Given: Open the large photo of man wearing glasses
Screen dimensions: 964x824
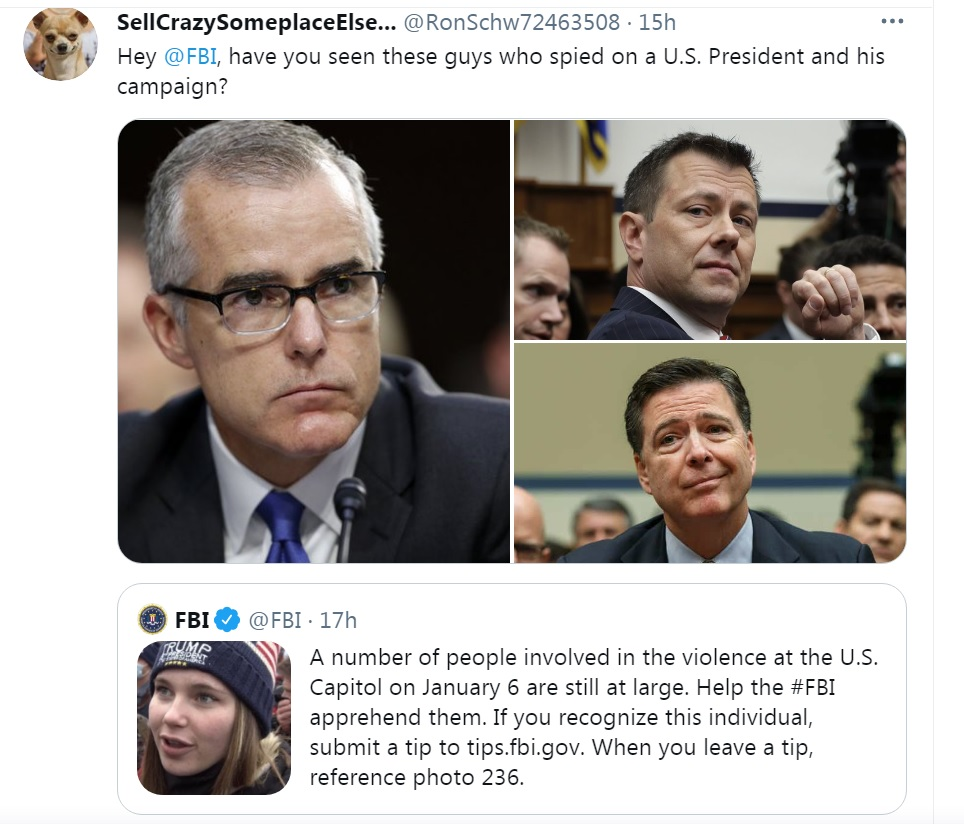Looking at the screenshot, I should (x=314, y=341).
